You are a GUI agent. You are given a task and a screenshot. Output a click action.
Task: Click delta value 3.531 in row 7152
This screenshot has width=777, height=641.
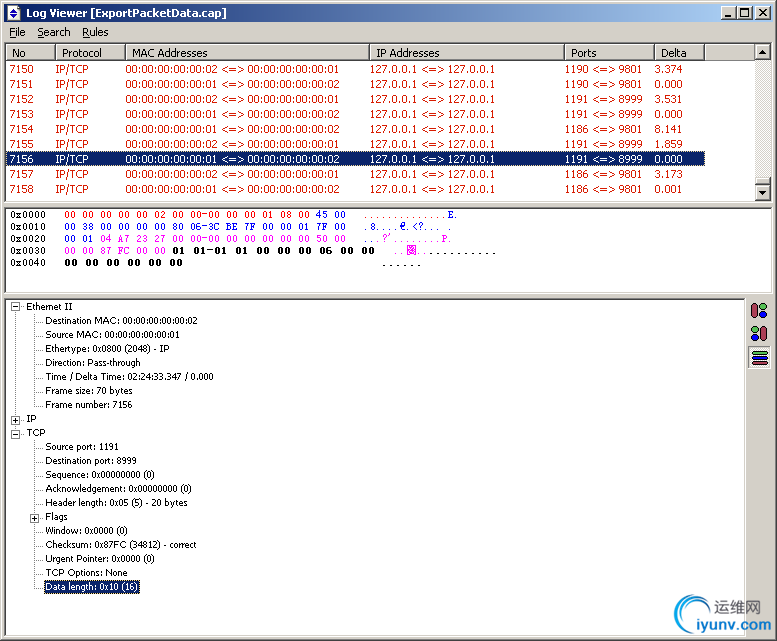668,99
